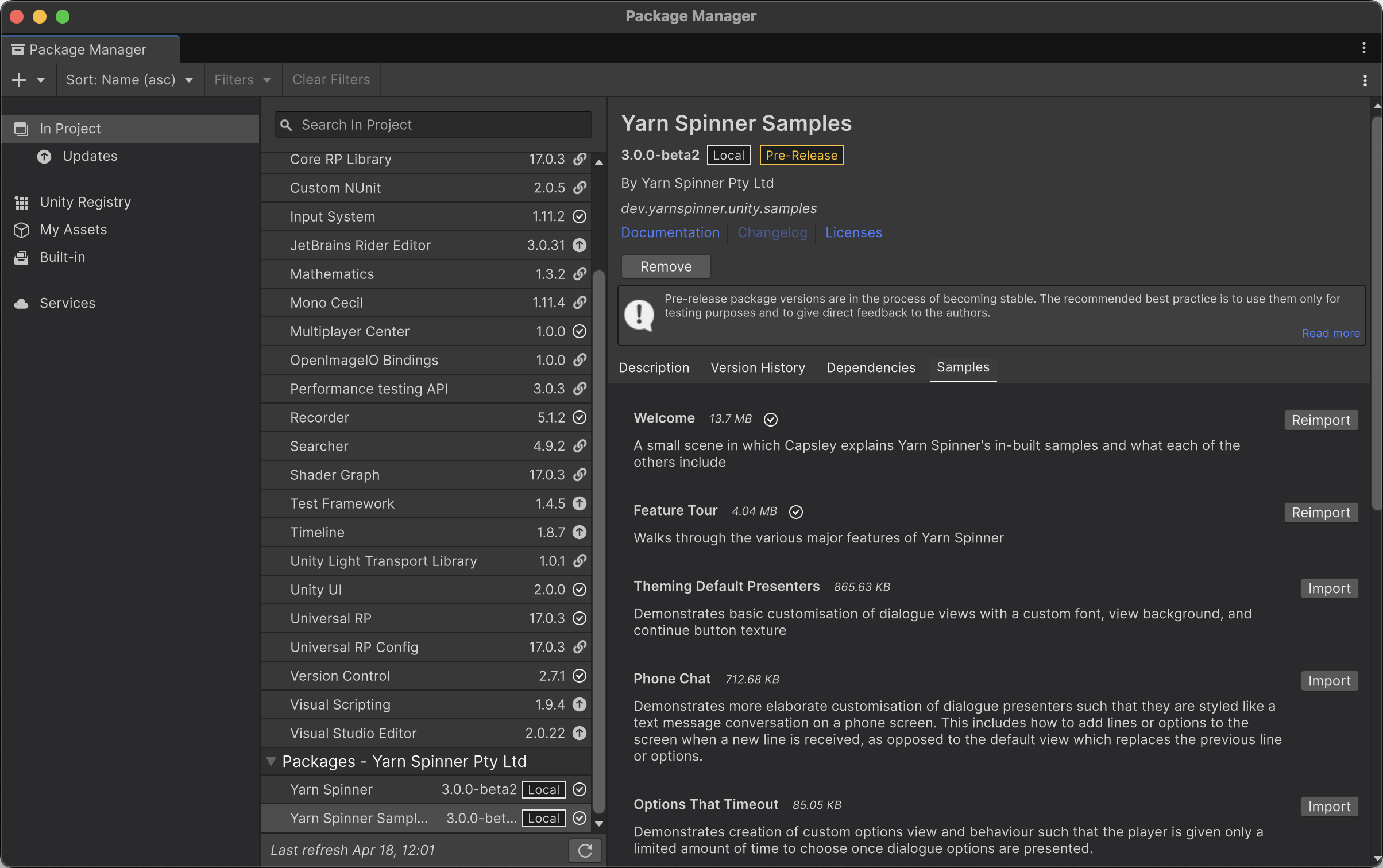Click the My Assets cube icon
This screenshot has width=1383, height=868.
tap(21, 230)
